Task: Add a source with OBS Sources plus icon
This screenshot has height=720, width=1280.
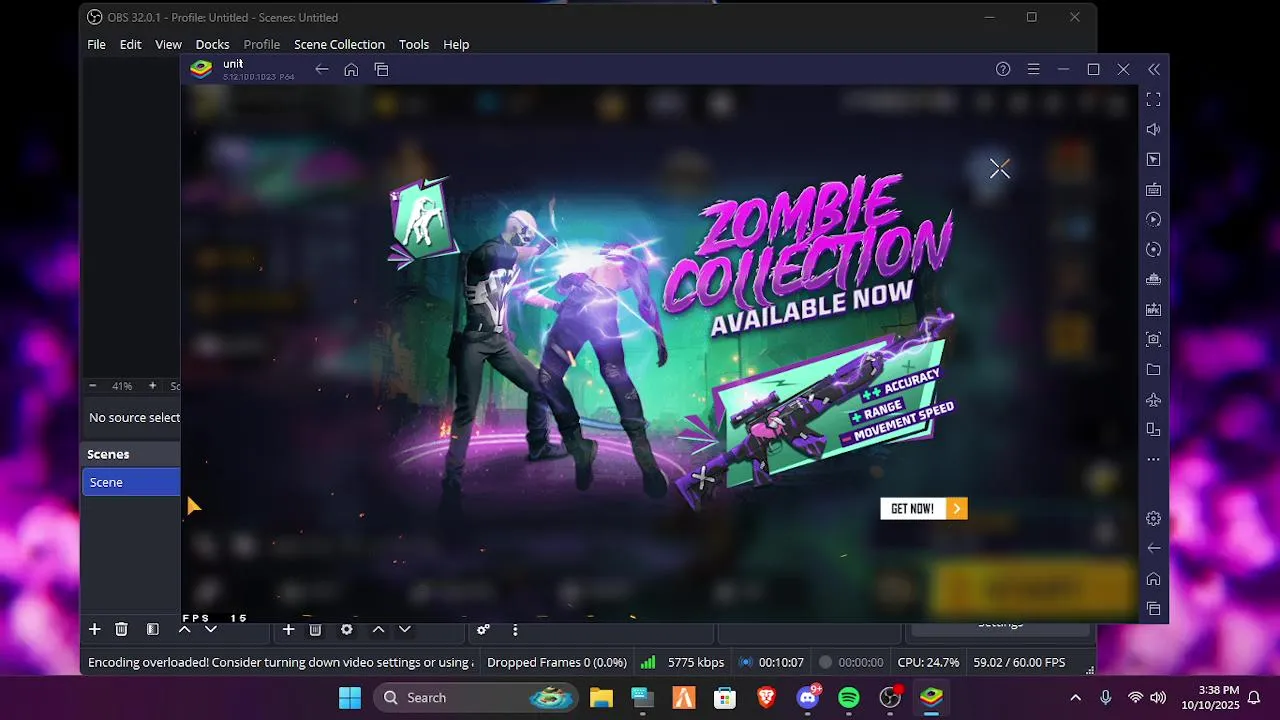Action: 288,629
